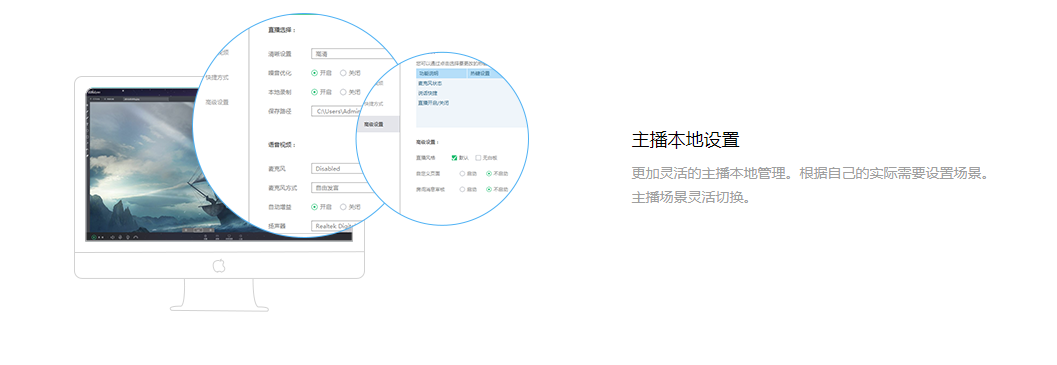Check the 无白板 checkbox
Viewport: 1057px width, 365px height.
click(x=478, y=158)
